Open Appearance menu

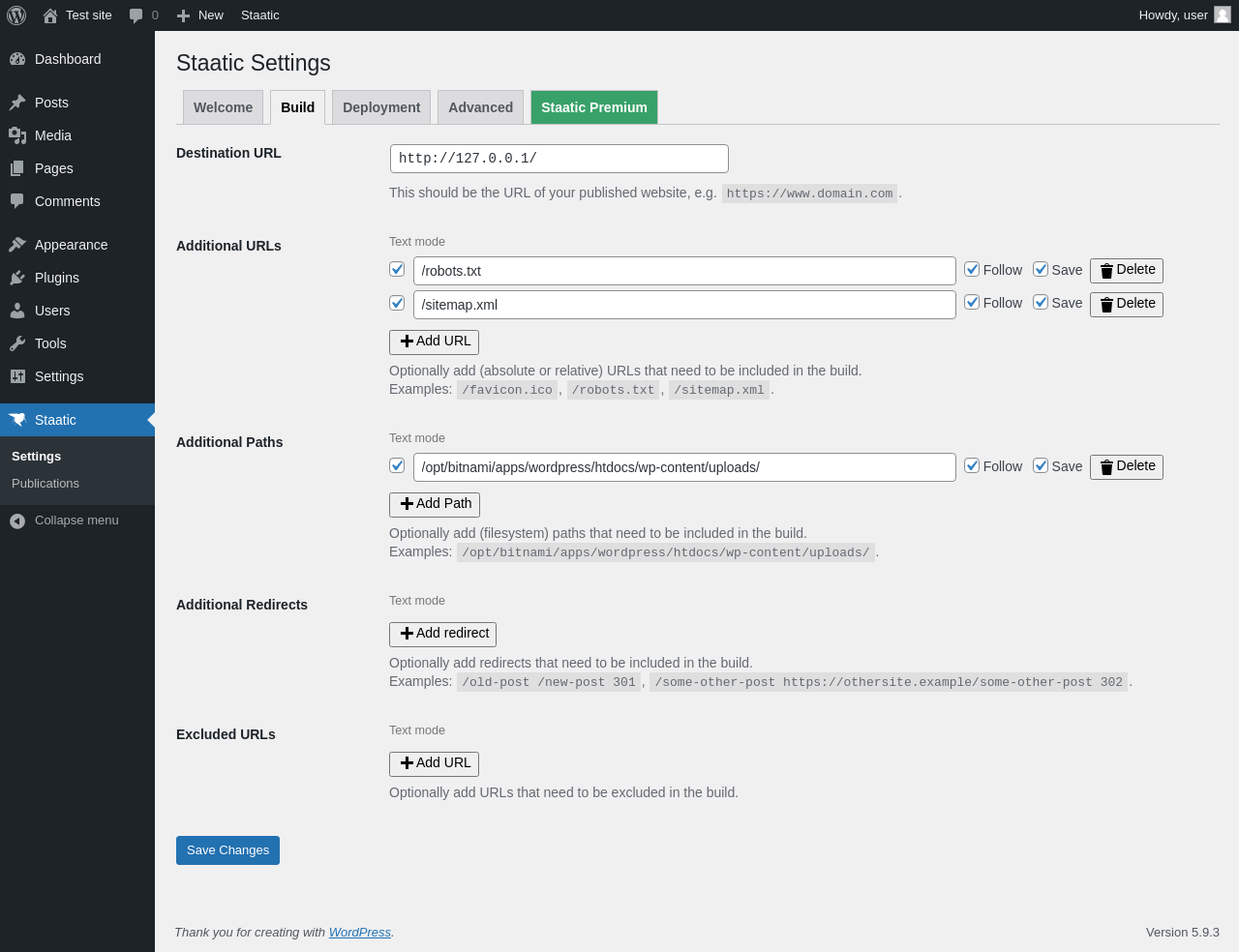coord(77,245)
